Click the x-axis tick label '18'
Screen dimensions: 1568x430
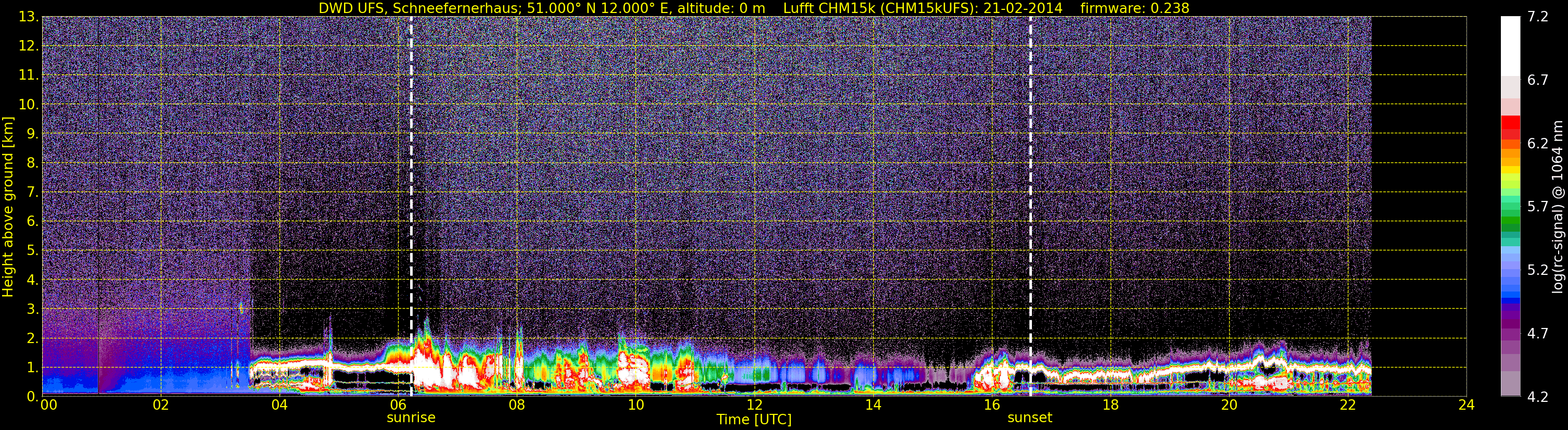coord(1110,406)
